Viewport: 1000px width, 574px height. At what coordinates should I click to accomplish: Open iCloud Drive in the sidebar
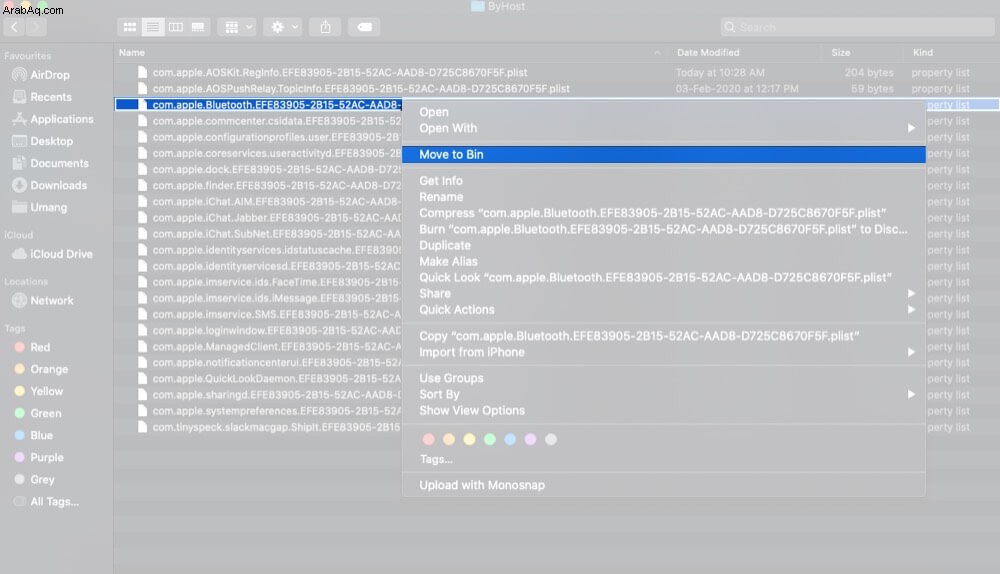coord(52,254)
